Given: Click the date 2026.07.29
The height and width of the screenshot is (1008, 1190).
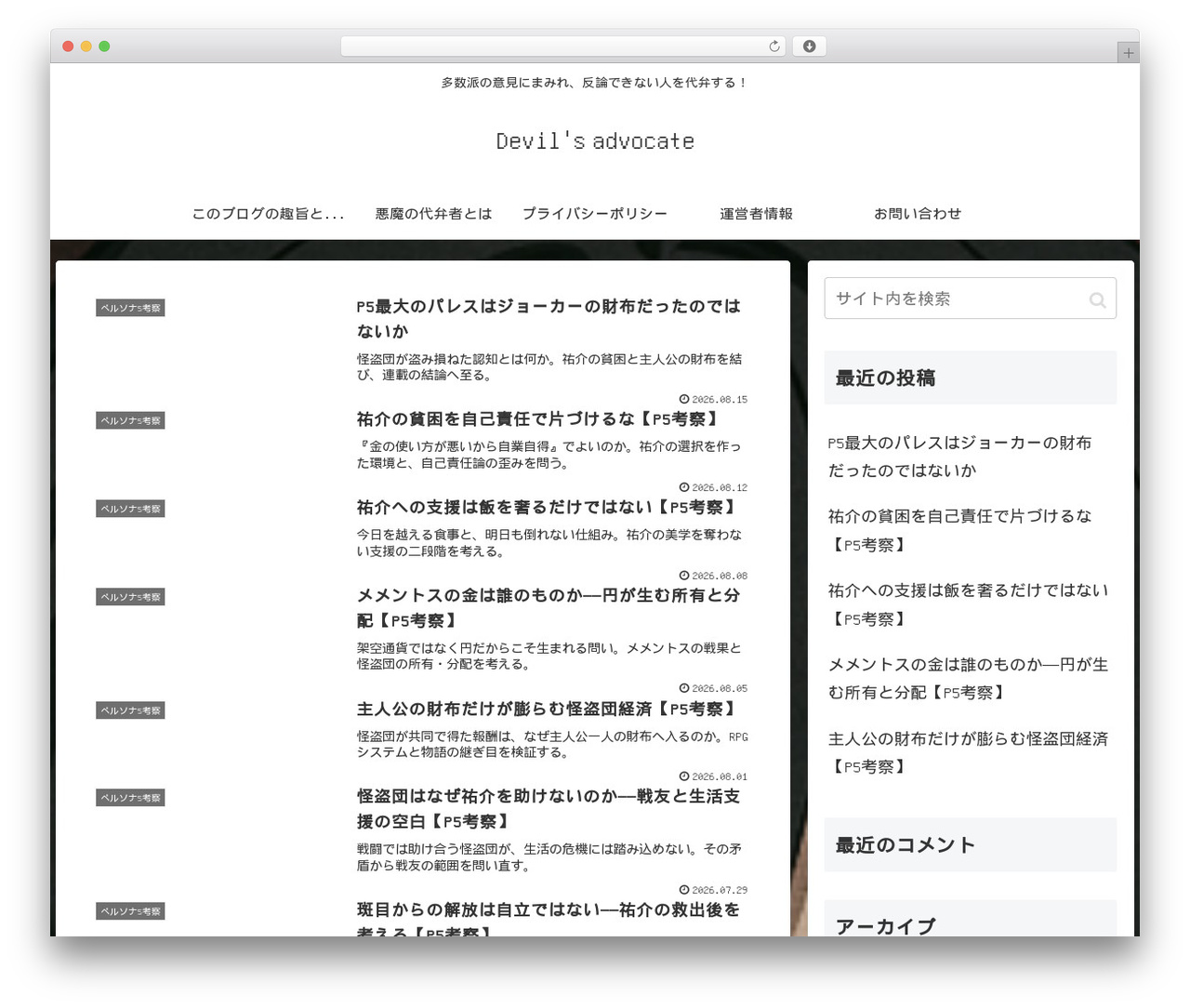Looking at the screenshot, I should click(713, 891).
